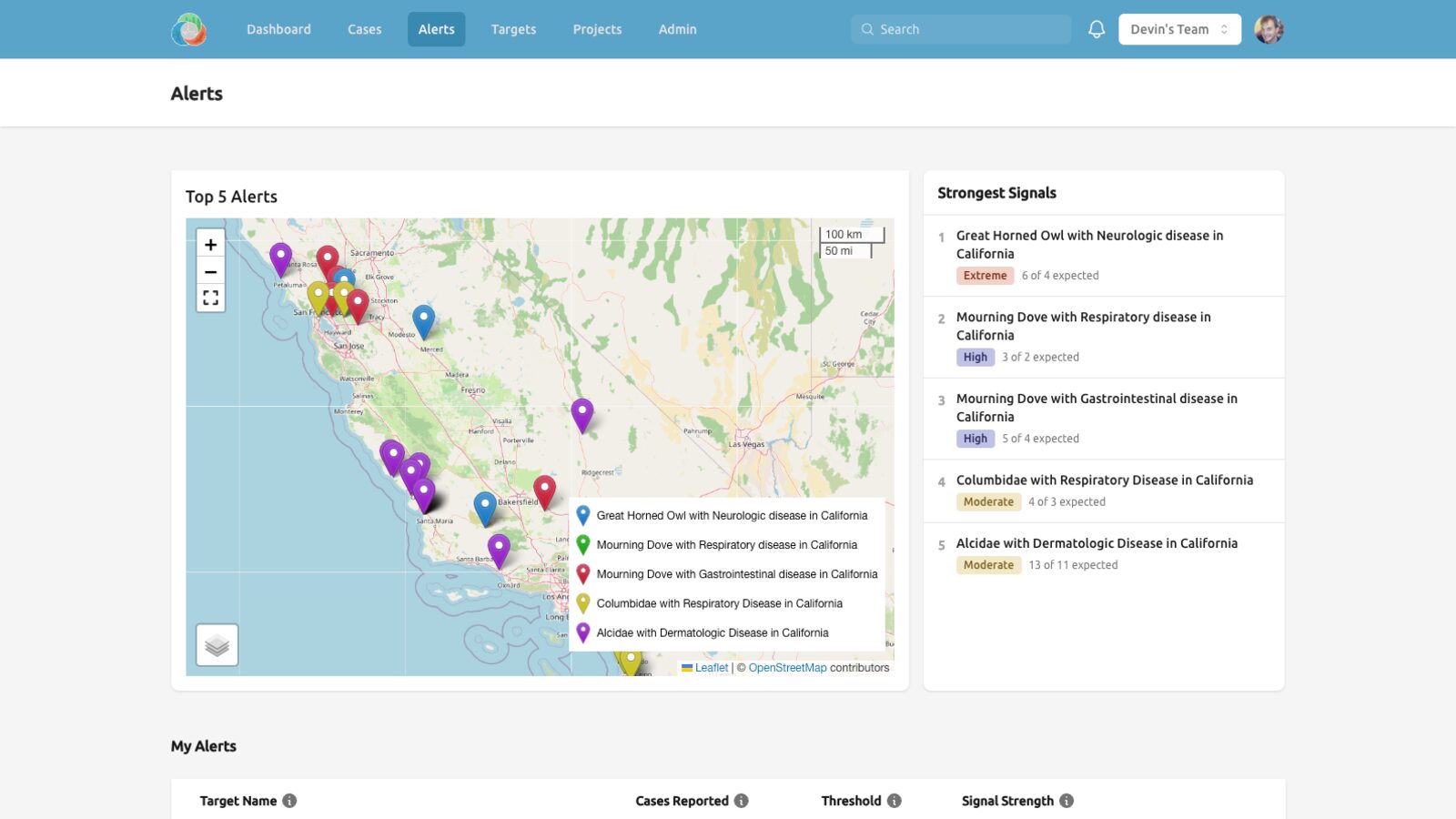Select the purple marker near Las Vegas
Image resolution: width=1456 pixels, height=819 pixels.
pyautogui.click(x=582, y=415)
